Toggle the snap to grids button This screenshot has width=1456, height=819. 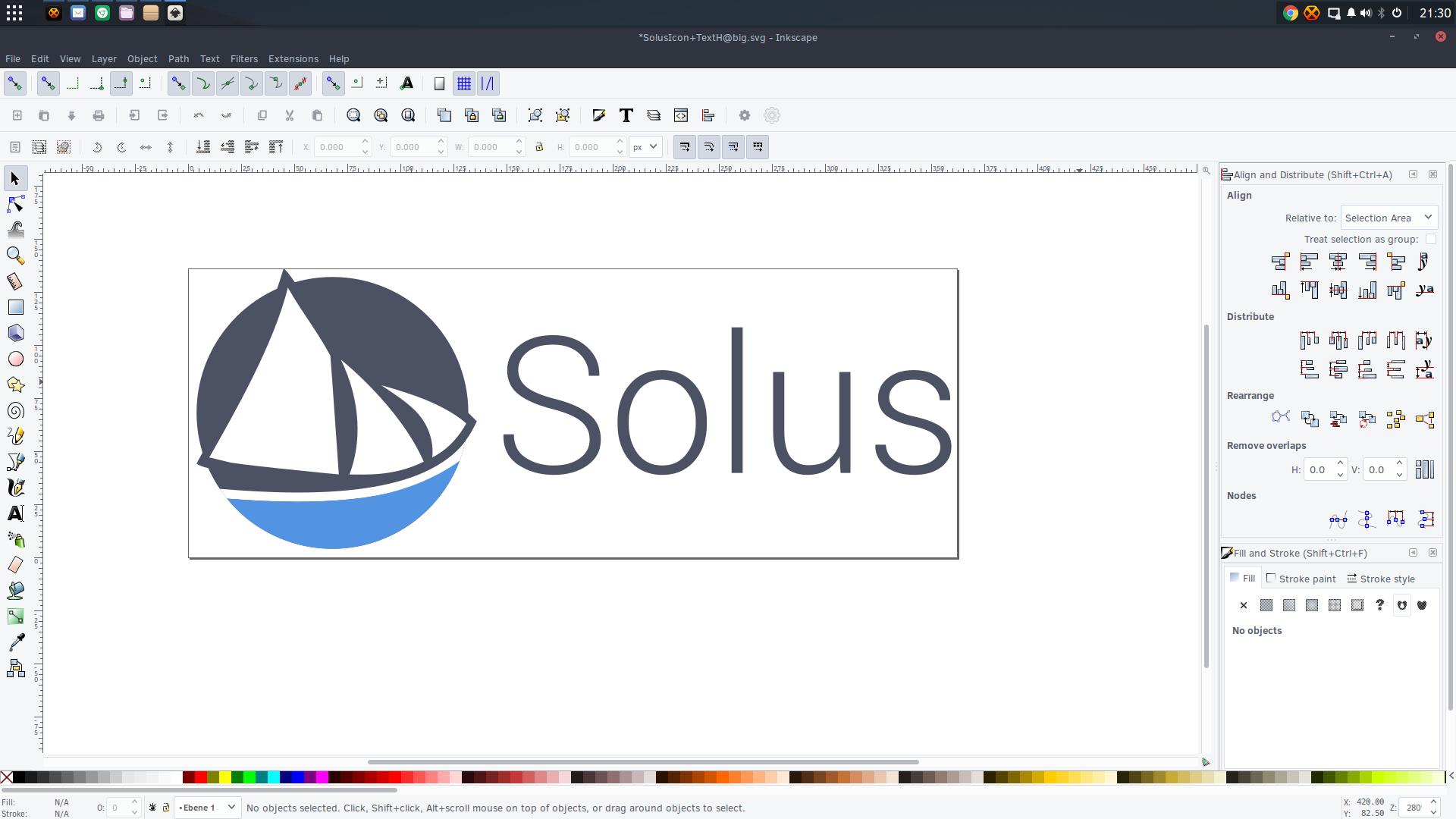[x=464, y=83]
